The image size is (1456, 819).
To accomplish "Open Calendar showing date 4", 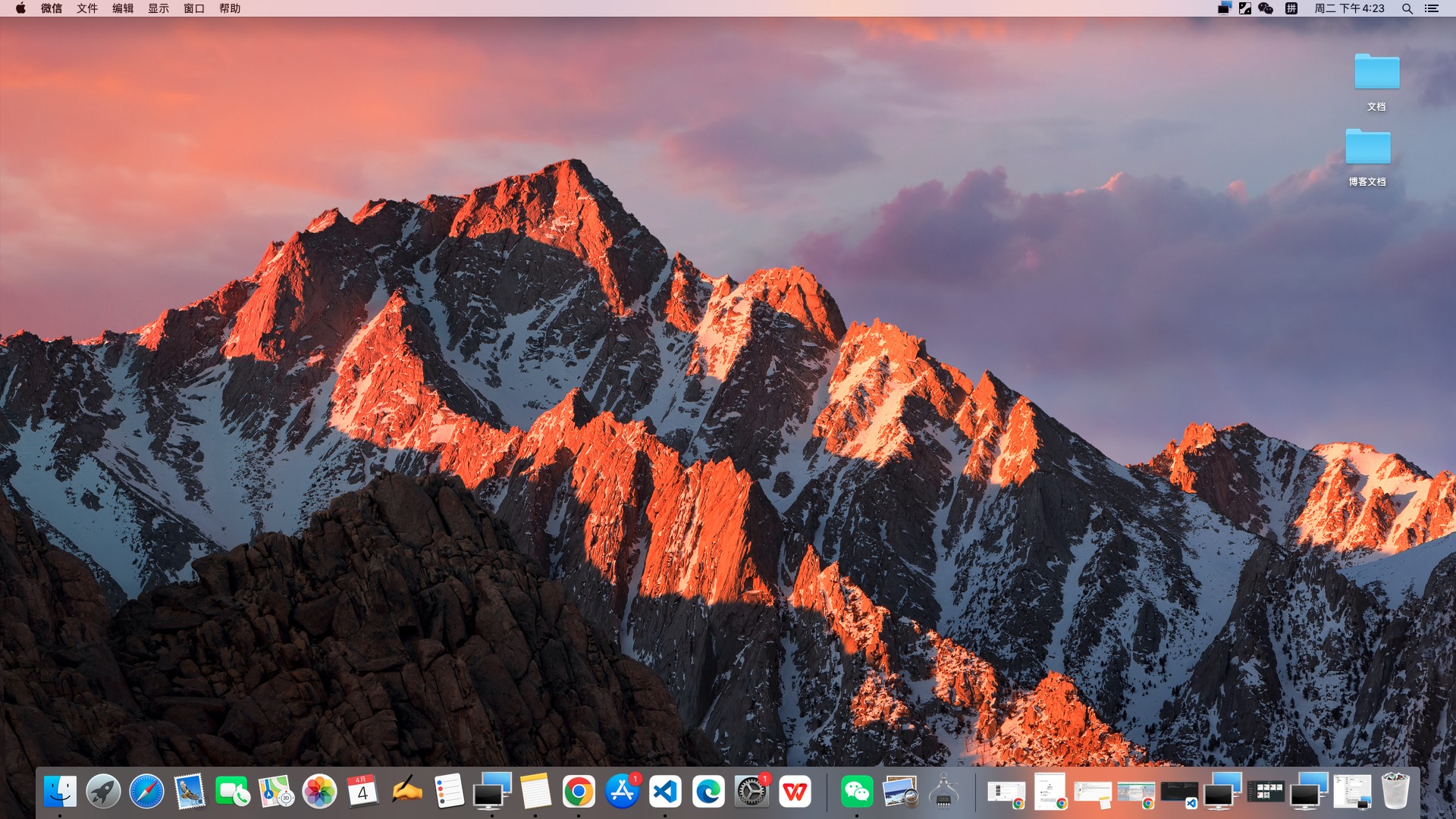I will point(362,792).
